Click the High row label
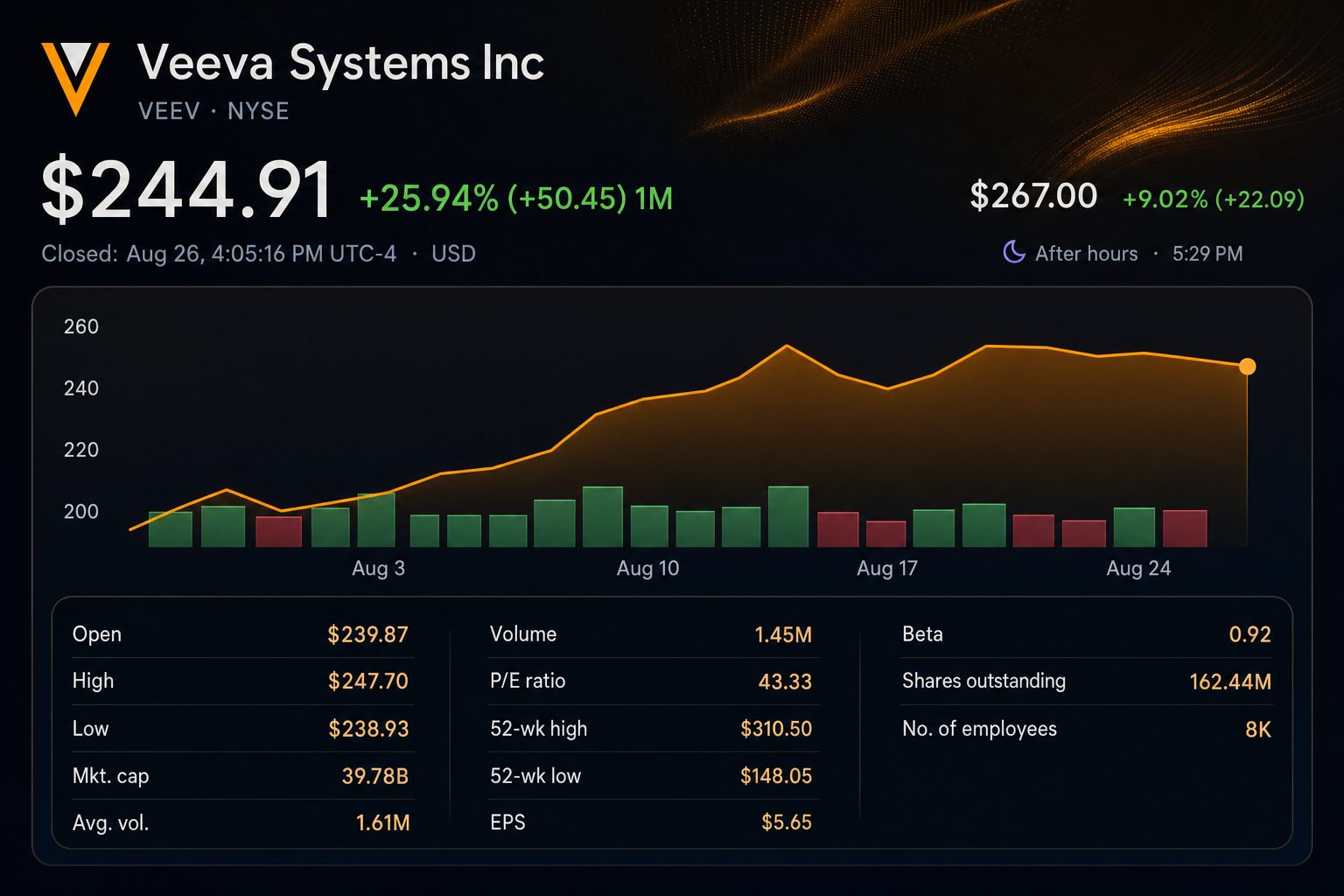 [94, 681]
